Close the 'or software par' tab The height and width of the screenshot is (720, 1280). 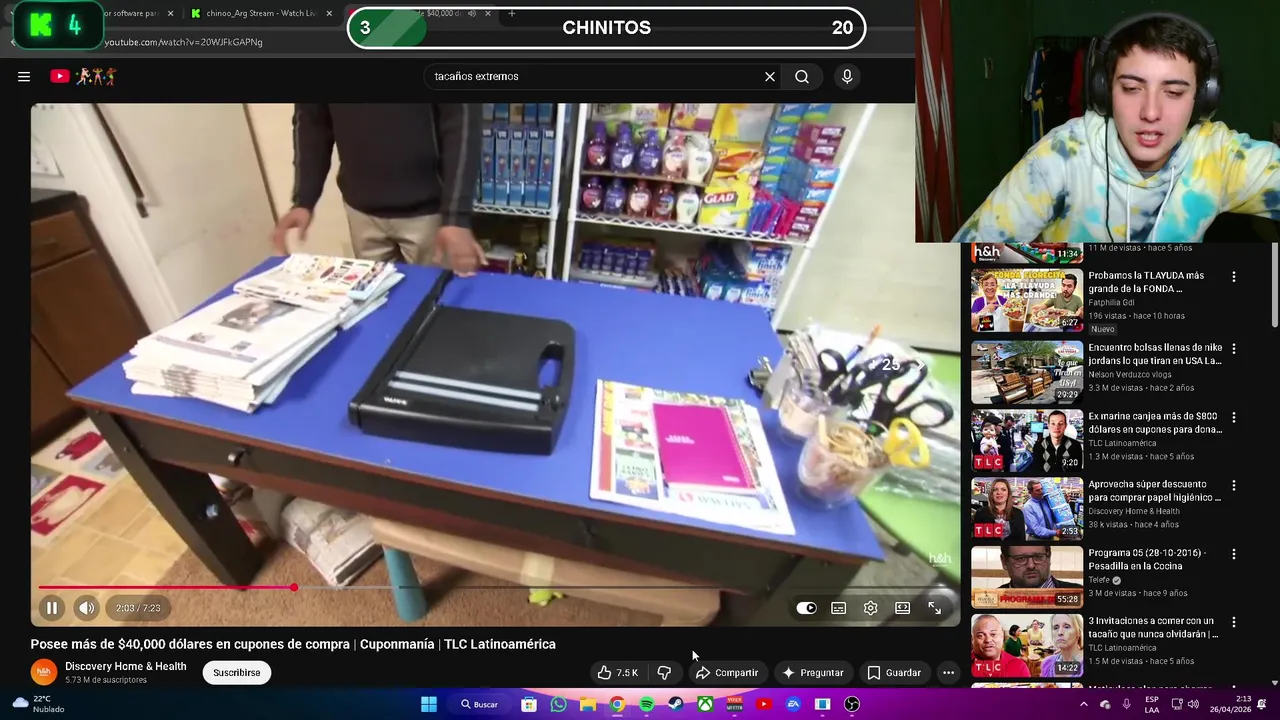point(170,13)
